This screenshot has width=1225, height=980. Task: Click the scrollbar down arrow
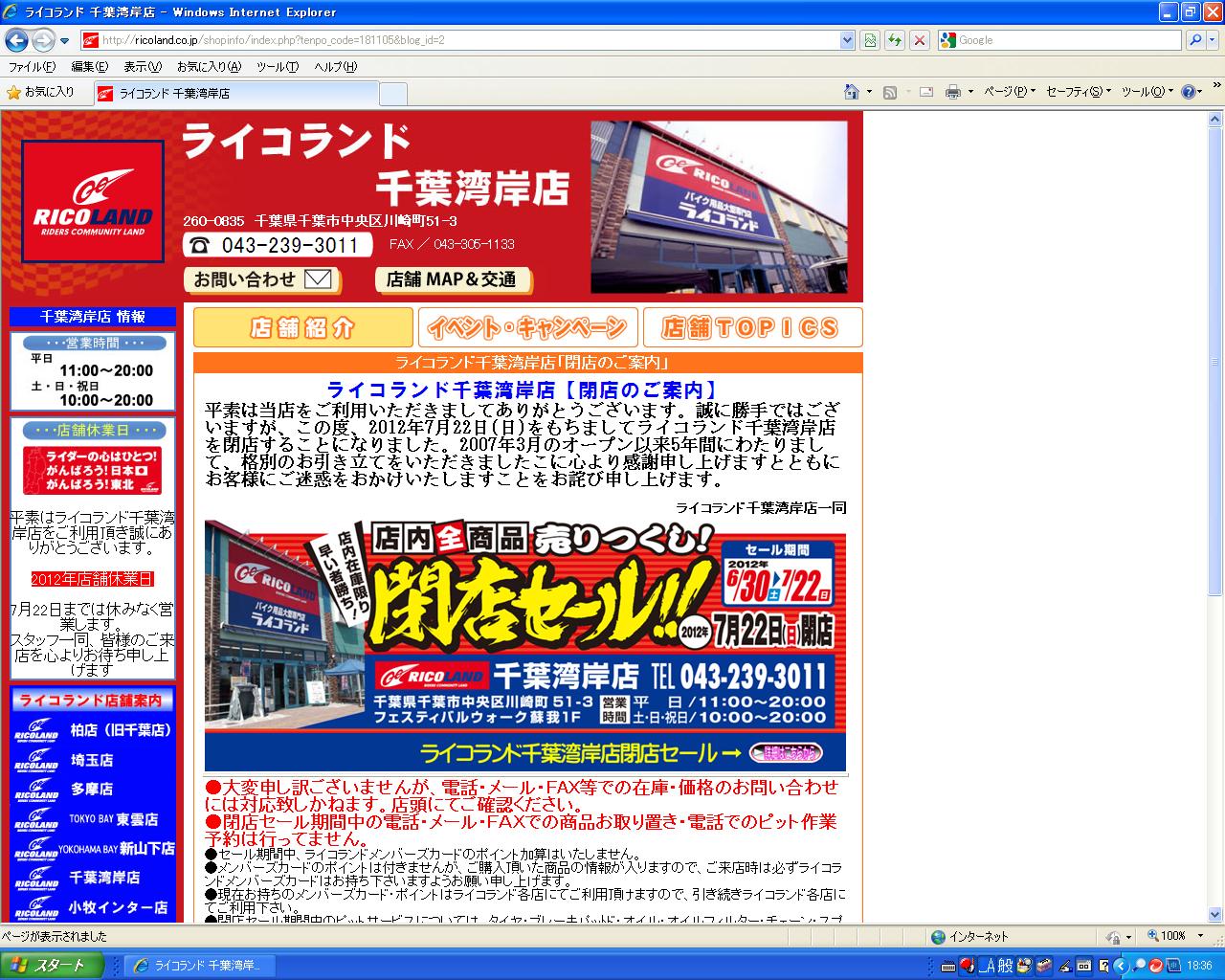point(1216,914)
